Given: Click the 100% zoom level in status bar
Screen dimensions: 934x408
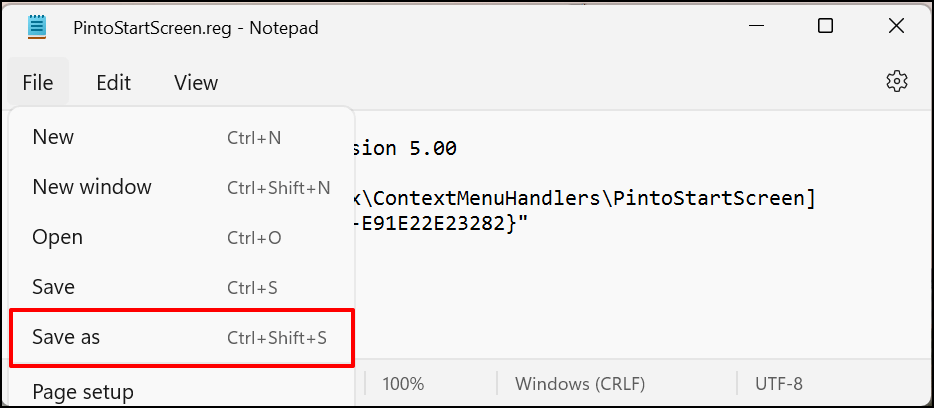Looking at the screenshot, I should pos(403,384).
